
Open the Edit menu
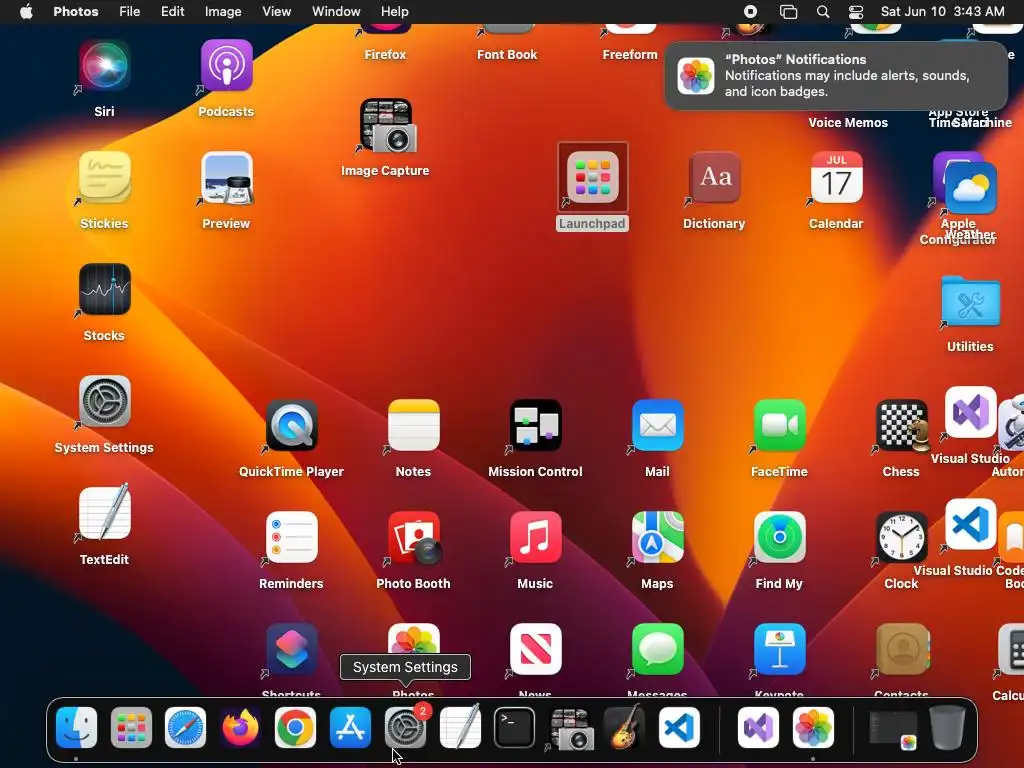172,12
